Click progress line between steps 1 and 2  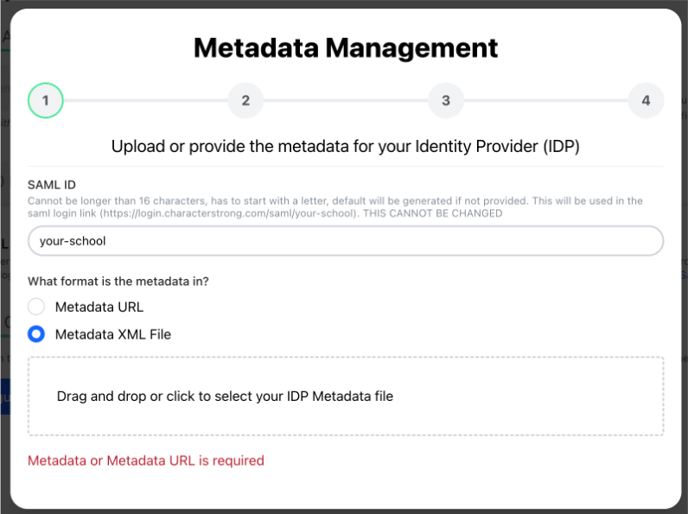(x=145, y=100)
